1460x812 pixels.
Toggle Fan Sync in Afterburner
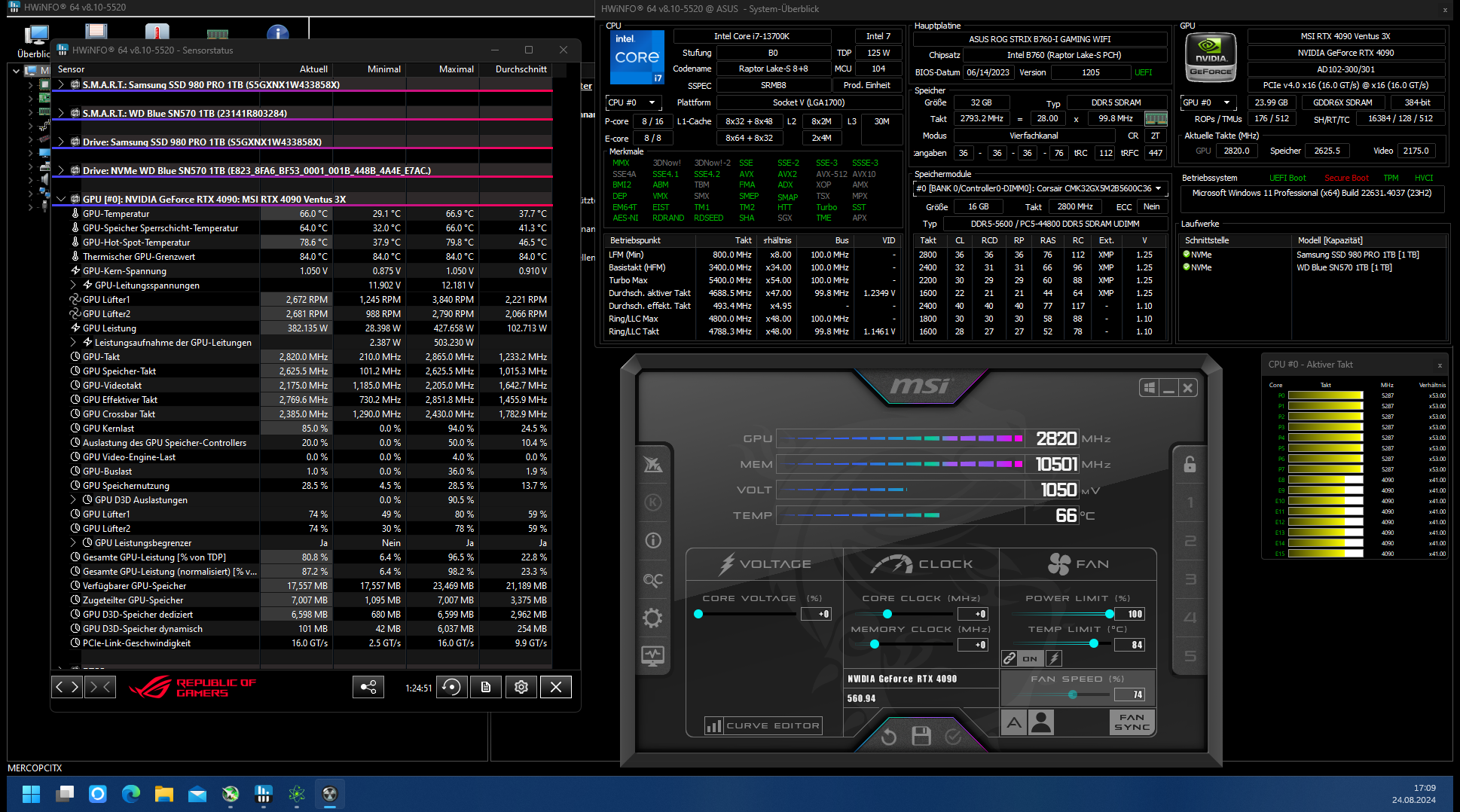[x=1132, y=722]
